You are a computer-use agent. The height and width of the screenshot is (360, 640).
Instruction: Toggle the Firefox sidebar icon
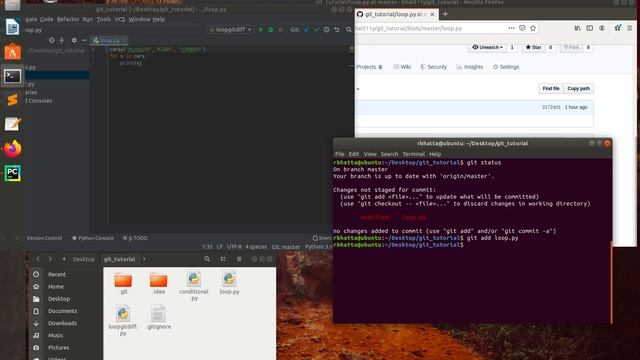[590, 28]
